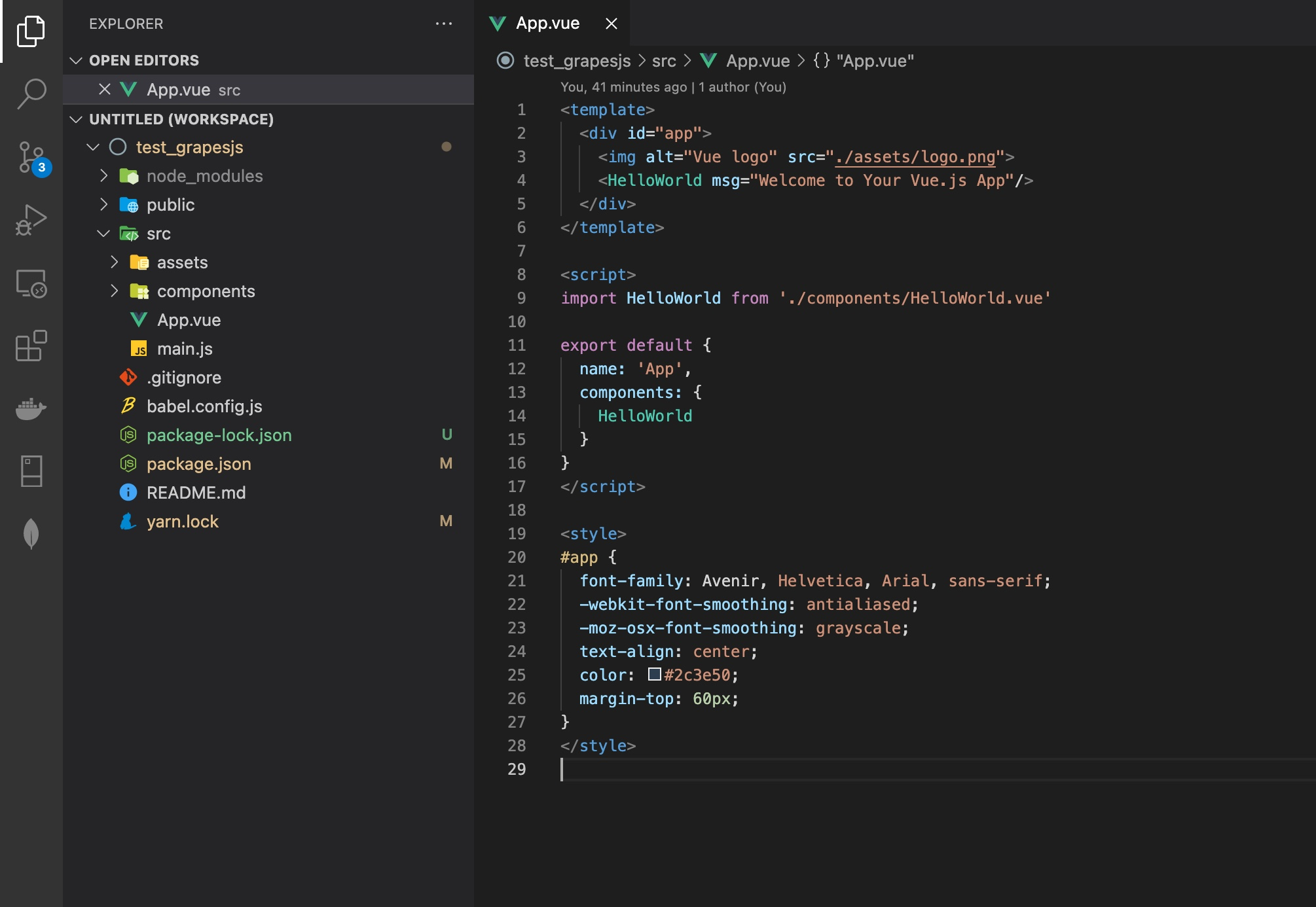Open the project manager panel icon
Screen dimensions: 1316x907
(31, 471)
